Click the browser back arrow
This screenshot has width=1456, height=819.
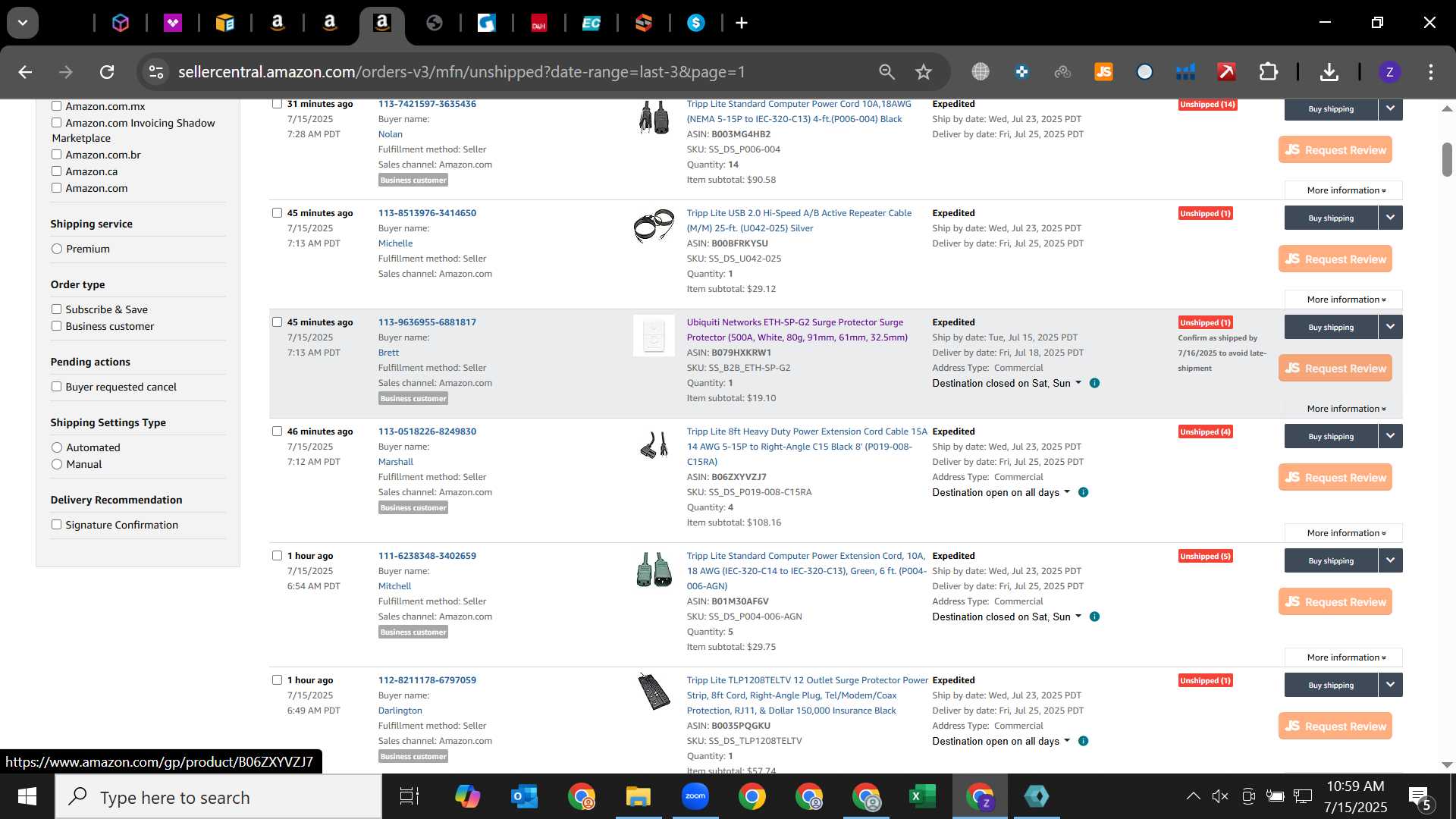pyautogui.click(x=25, y=72)
